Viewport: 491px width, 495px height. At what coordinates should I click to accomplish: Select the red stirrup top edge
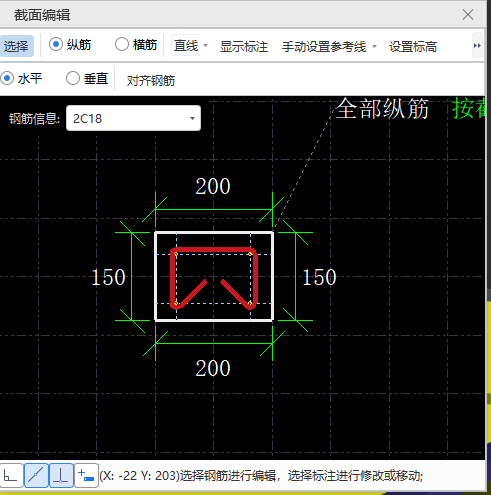coord(213,249)
